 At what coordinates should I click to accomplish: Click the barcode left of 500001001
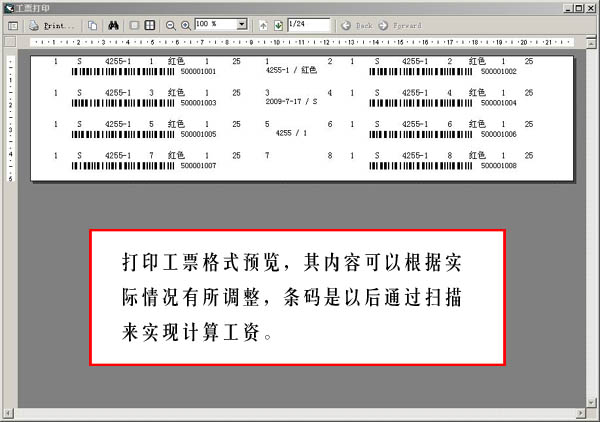click(123, 72)
